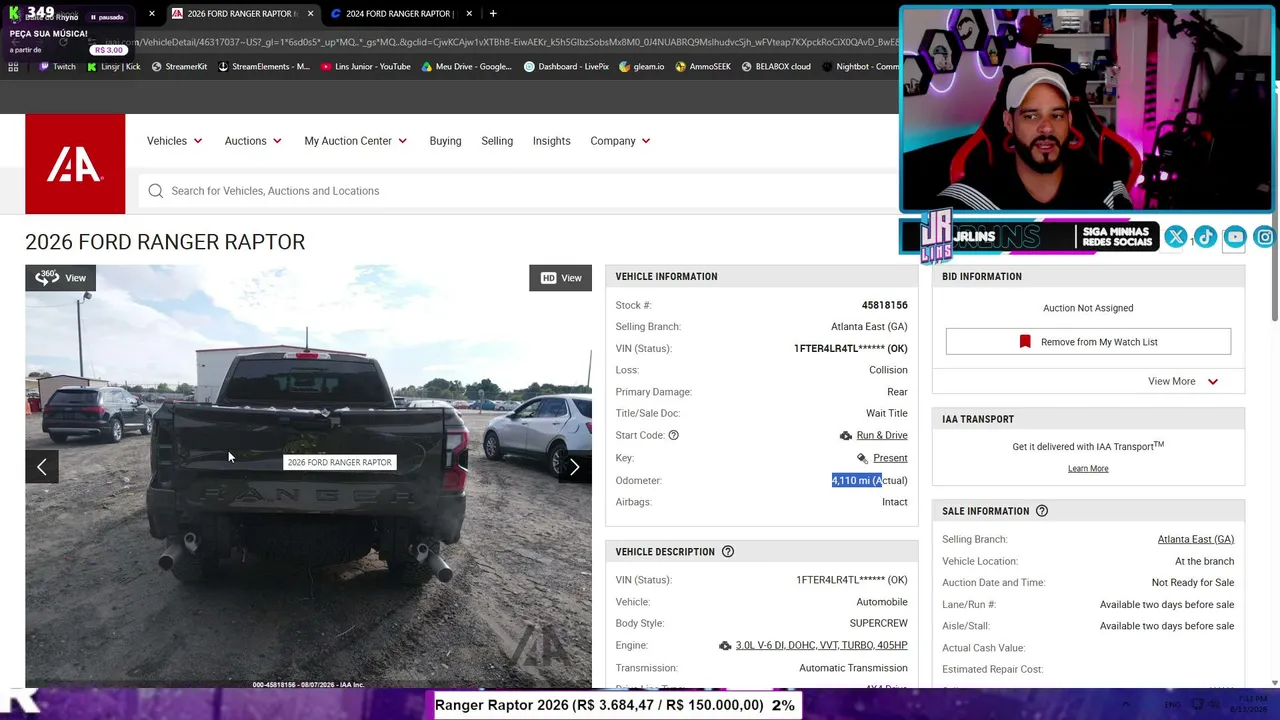Click the Primary Damage value Rear
Screen dimensions: 1280x720
pos(897,392)
